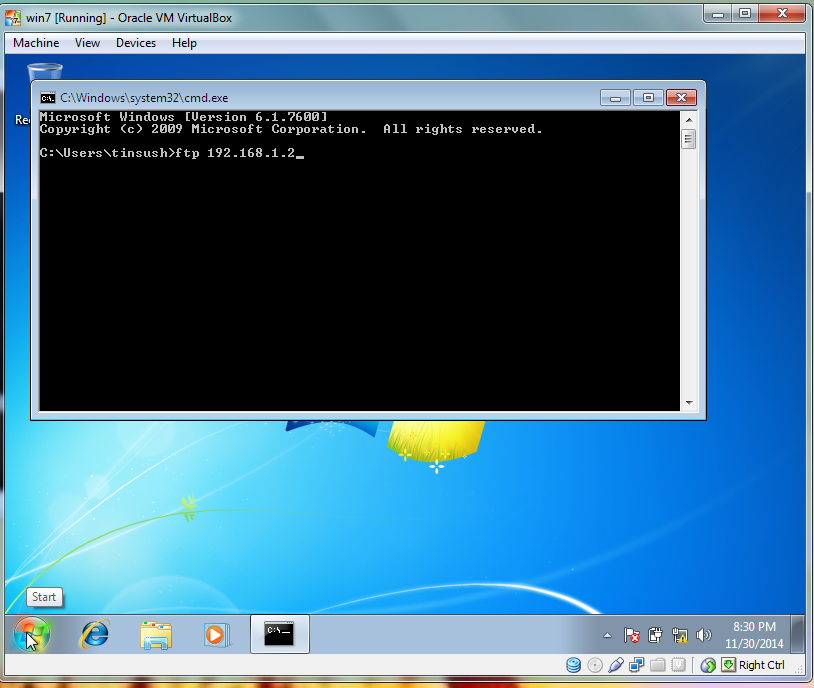The width and height of the screenshot is (814, 688).
Task: Click the volume speaker tray icon
Action: pyautogui.click(x=703, y=635)
